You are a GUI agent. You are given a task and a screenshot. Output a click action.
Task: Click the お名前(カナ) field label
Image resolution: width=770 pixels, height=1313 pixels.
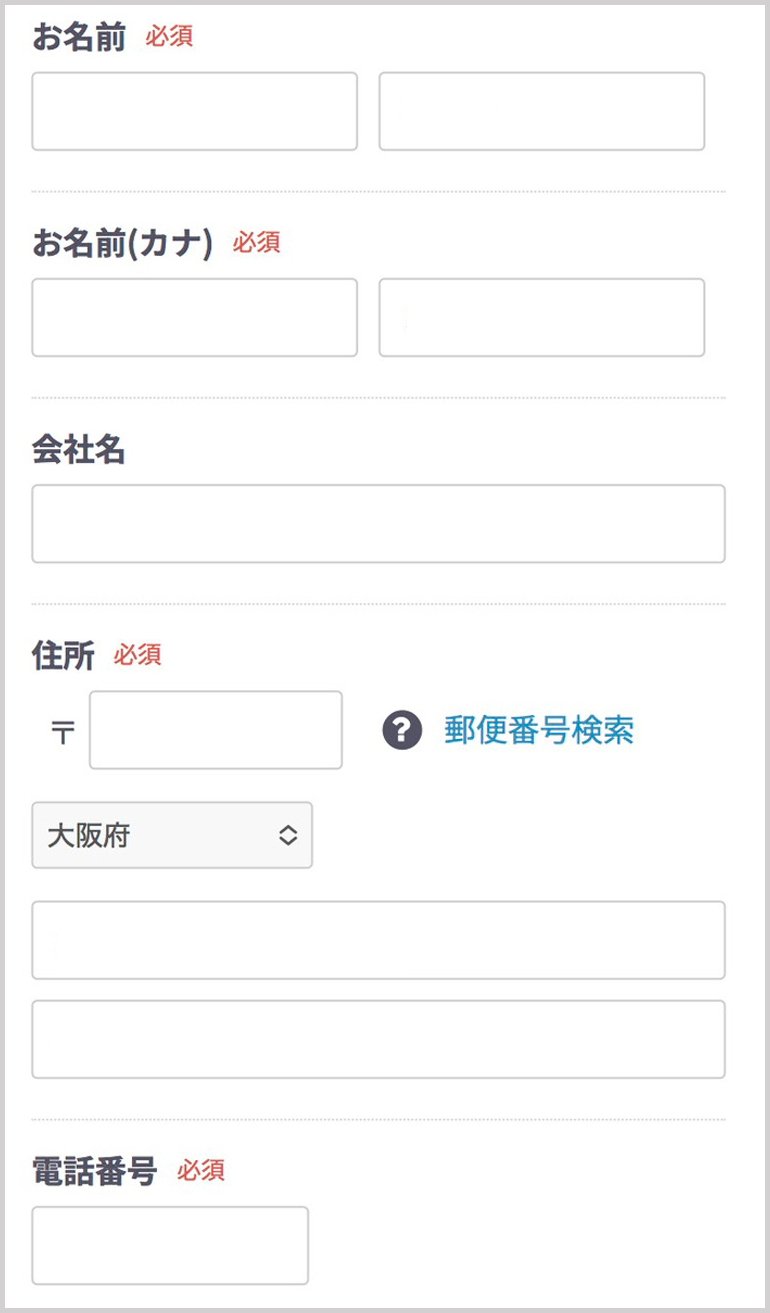123,243
